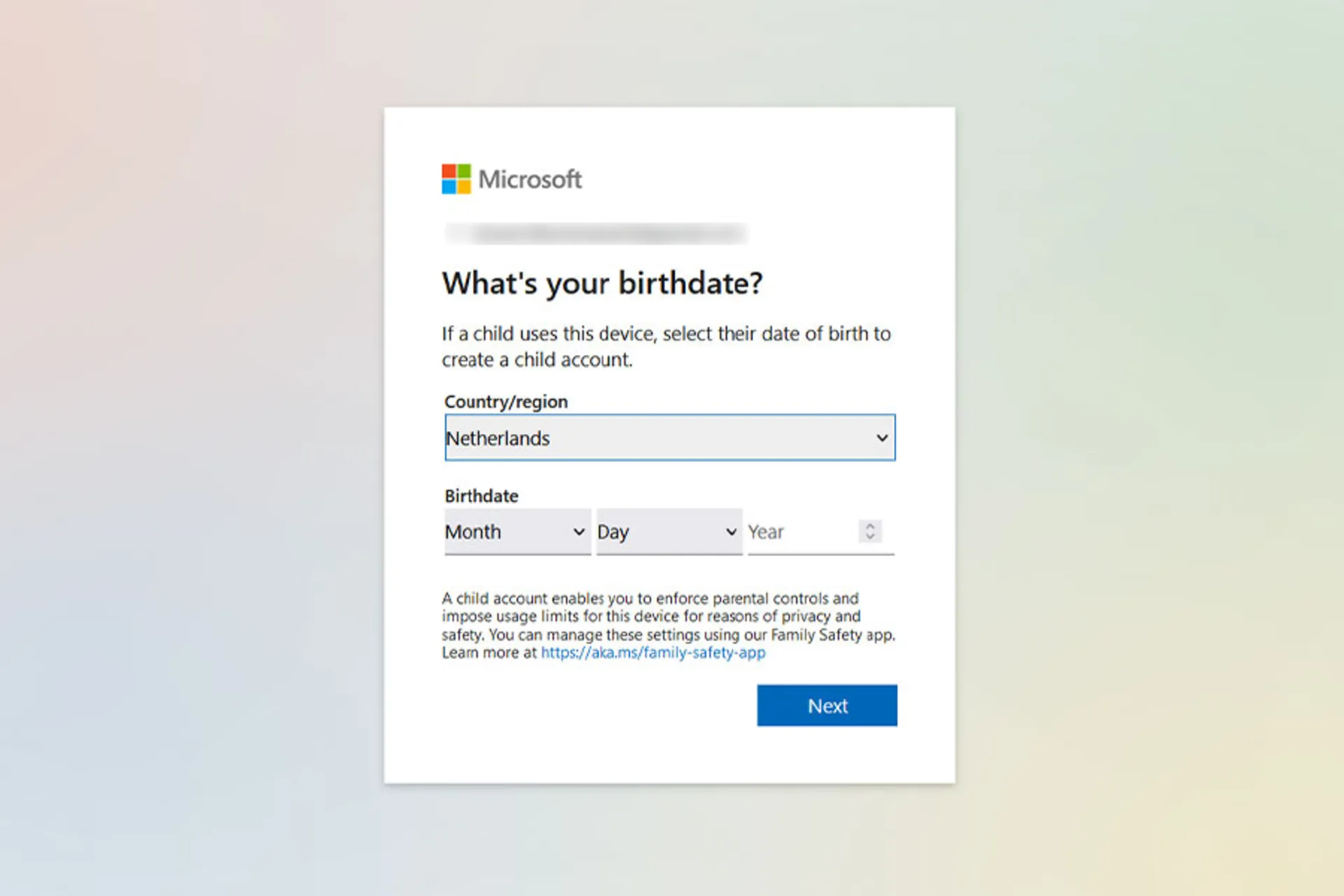This screenshot has width=1344, height=896.
Task: Click the blurred account email address
Action: [596, 233]
